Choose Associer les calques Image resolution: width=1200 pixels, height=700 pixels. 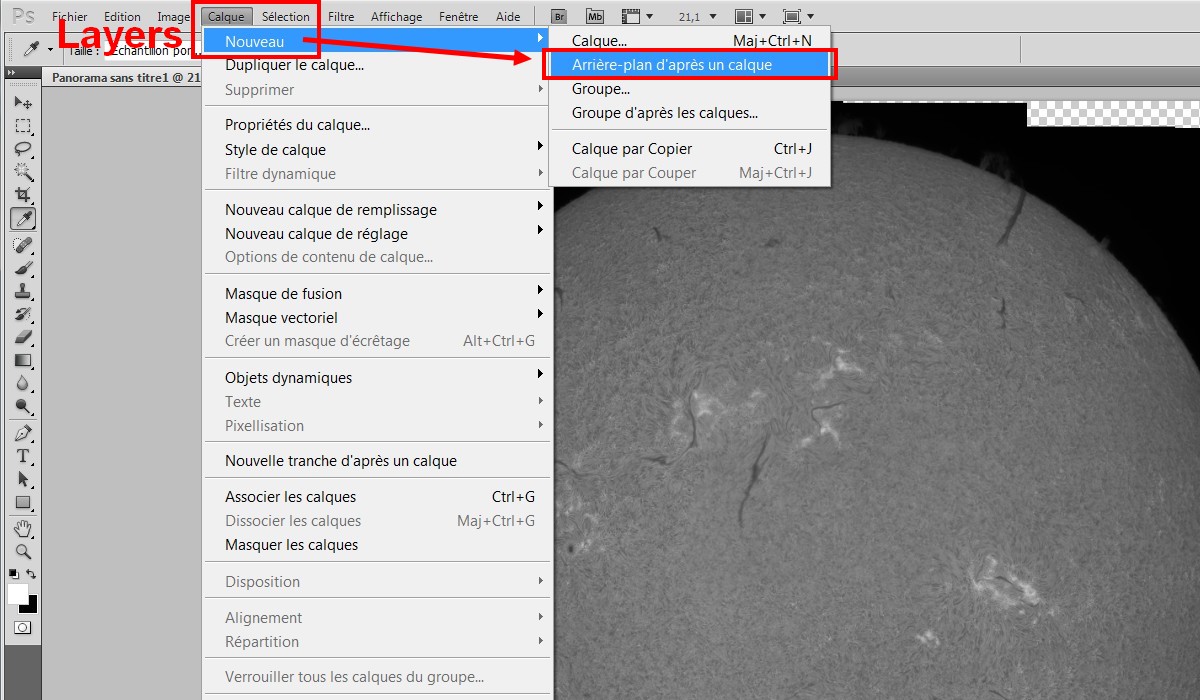(377, 496)
